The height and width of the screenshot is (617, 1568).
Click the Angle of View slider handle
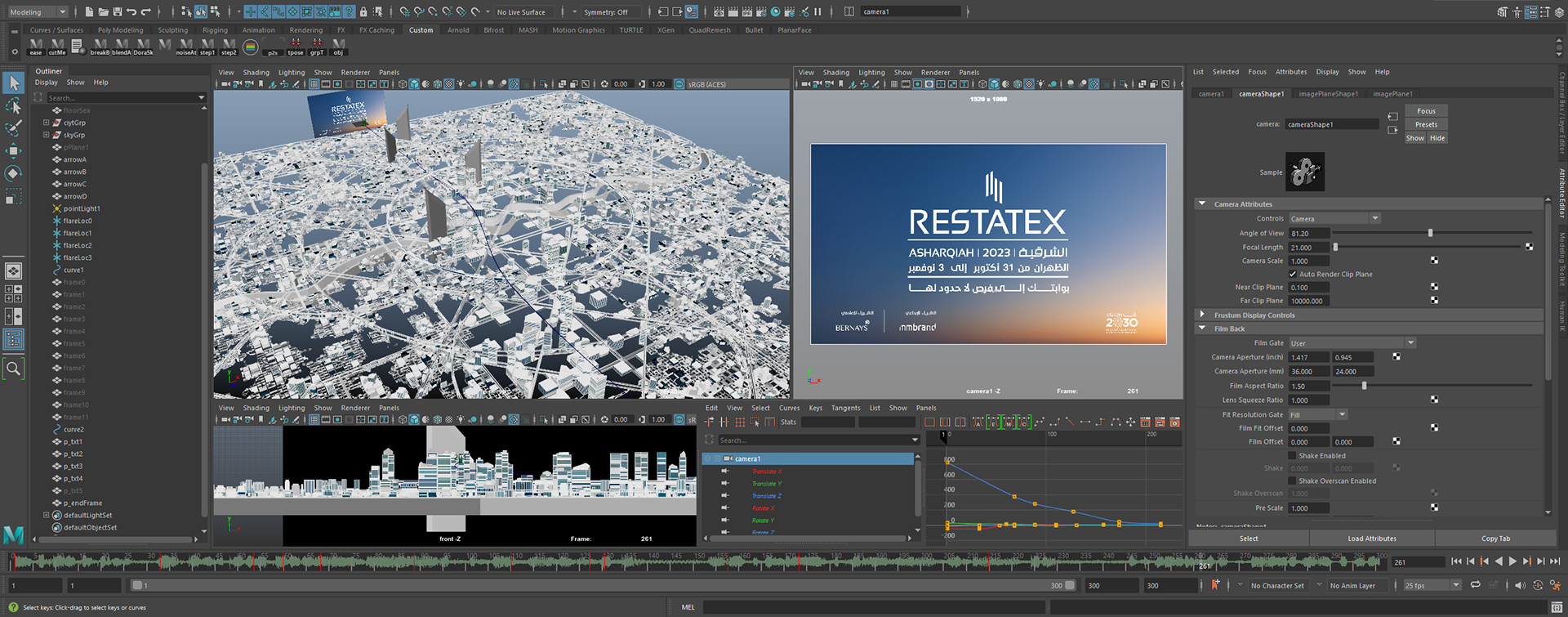tap(1430, 234)
